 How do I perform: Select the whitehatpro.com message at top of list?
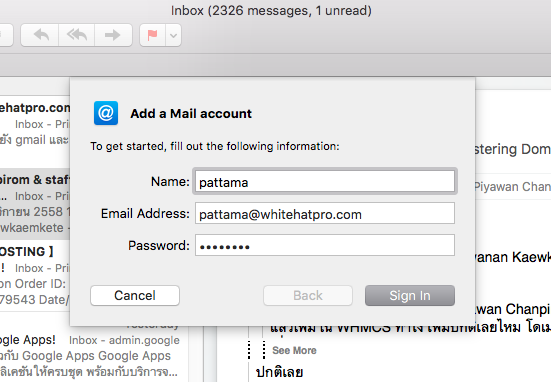pyautogui.click(x=35, y=123)
